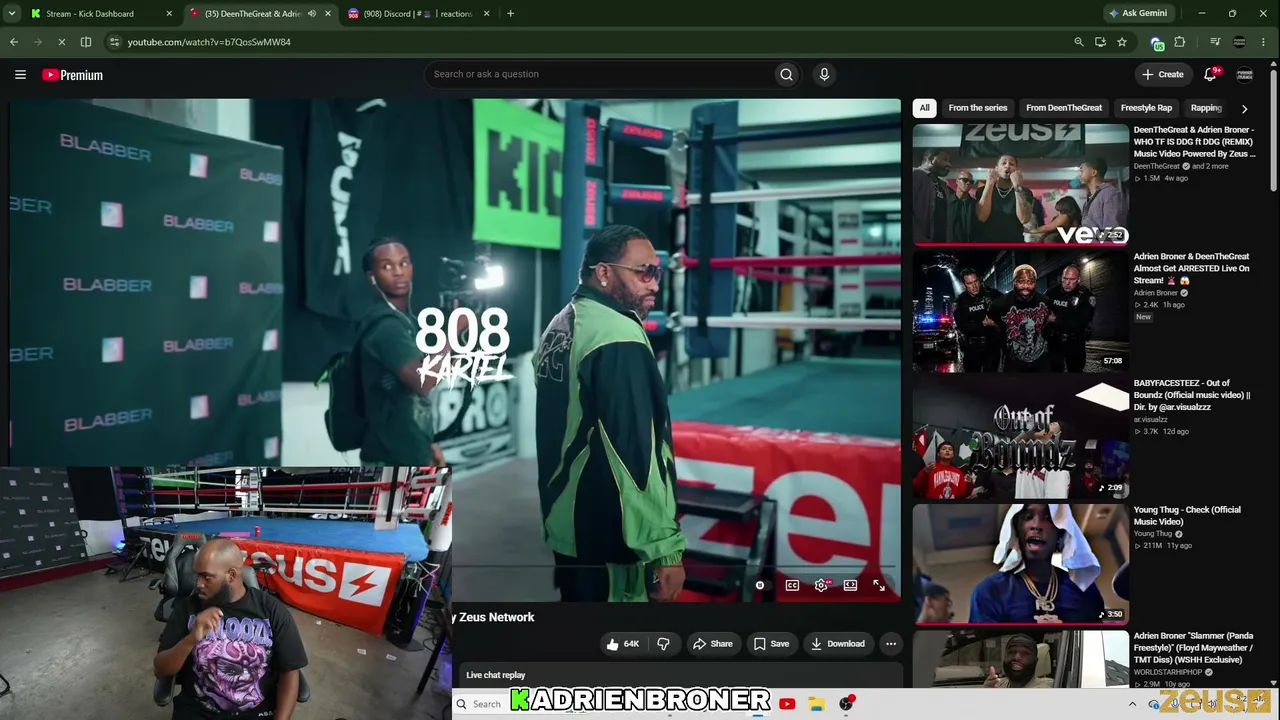Open Chrome zoom magnifier in address bar
Viewport: 1280px width, 720px height.
tap(1078, 42)
